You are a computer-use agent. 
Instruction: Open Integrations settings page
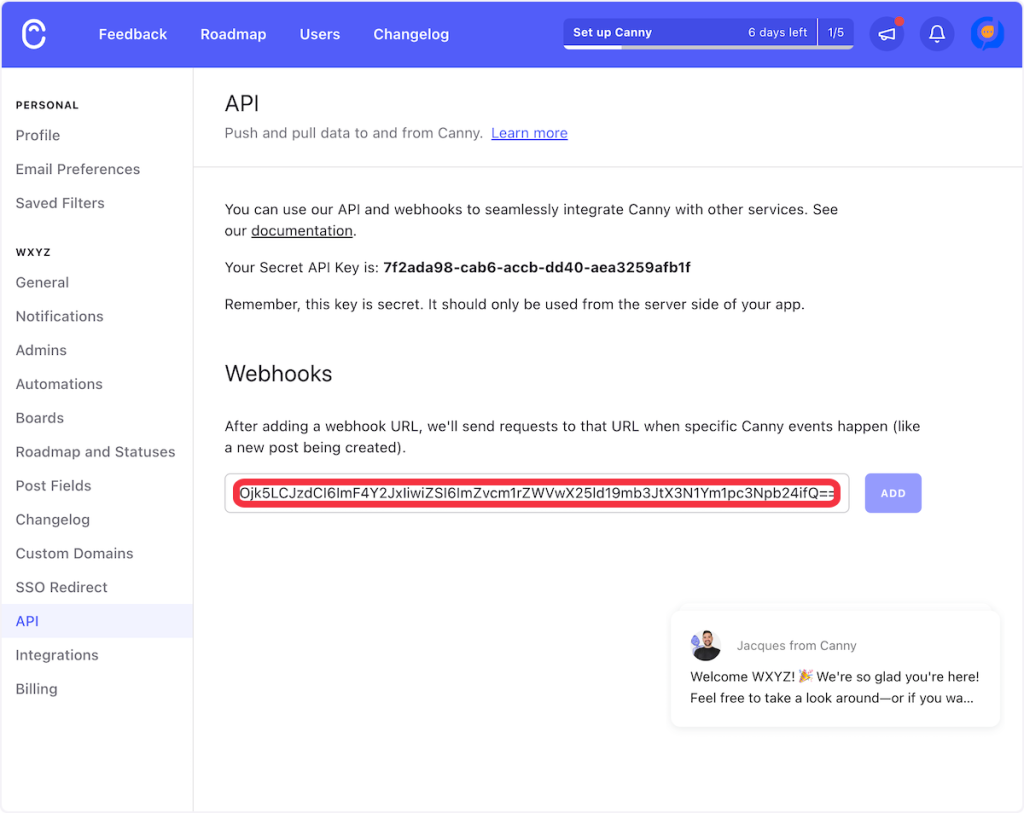tap(57, 655)
